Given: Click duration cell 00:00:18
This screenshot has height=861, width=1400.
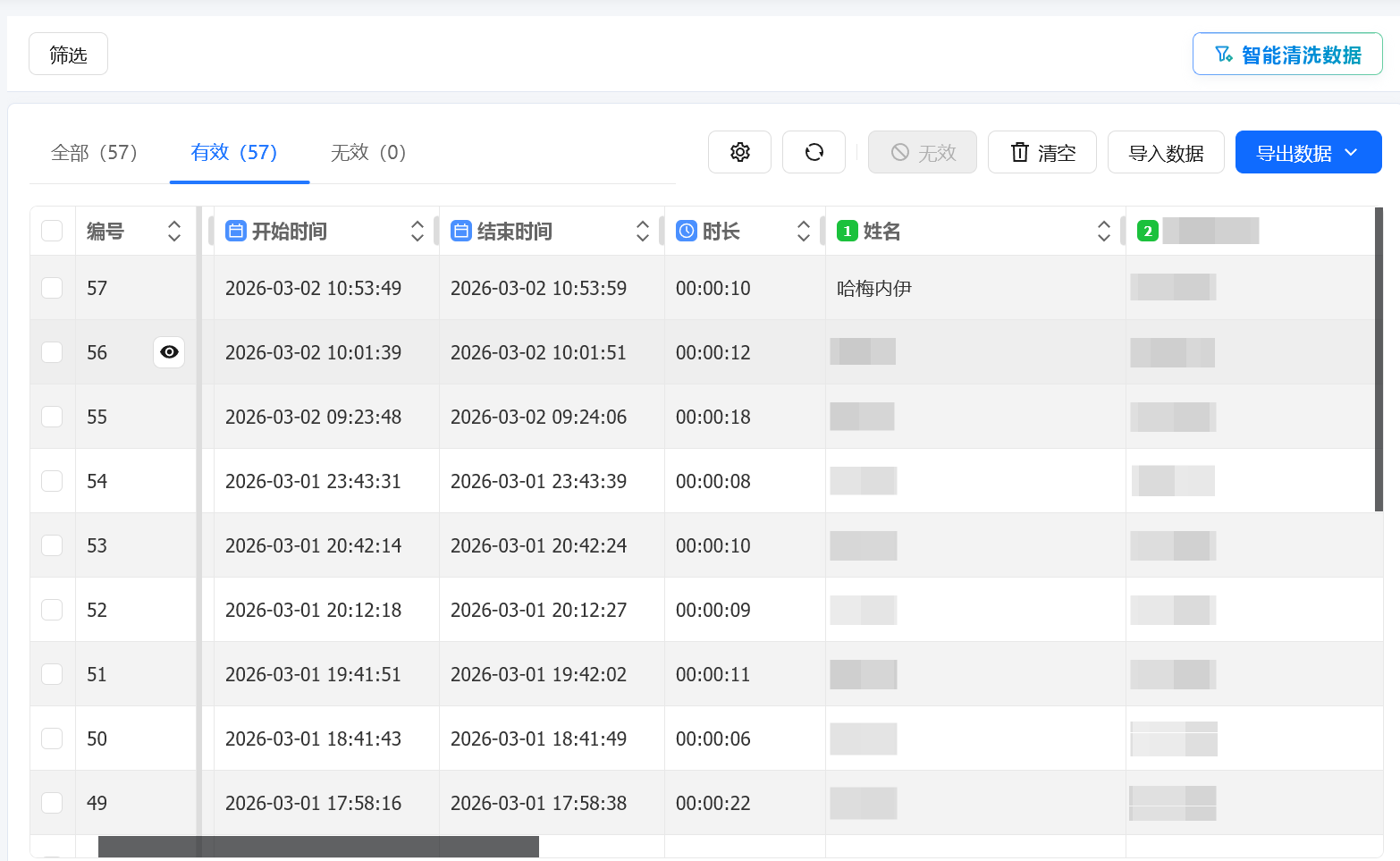Looking at the screenshot, I should [x=713, y=417].
